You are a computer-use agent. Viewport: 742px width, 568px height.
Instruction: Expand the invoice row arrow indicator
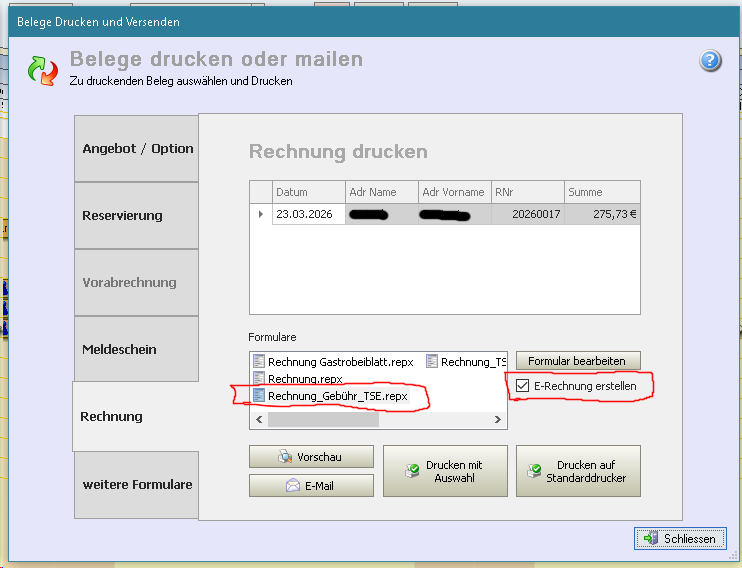(x=261, y=214)
